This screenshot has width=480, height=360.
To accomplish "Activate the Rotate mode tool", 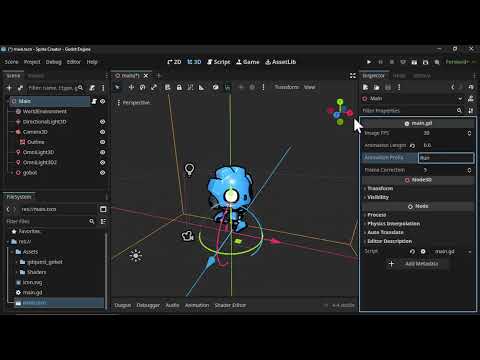I will point(142,87).
